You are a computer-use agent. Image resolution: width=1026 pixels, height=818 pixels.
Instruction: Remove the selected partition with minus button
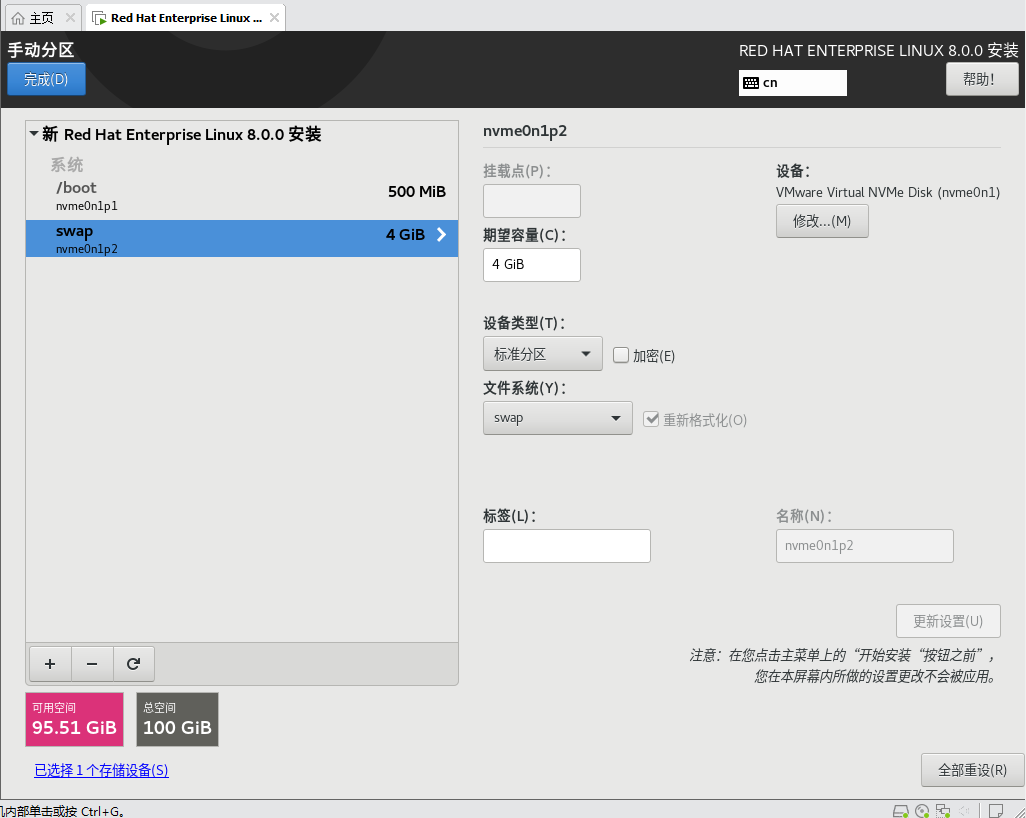(92, 664)
